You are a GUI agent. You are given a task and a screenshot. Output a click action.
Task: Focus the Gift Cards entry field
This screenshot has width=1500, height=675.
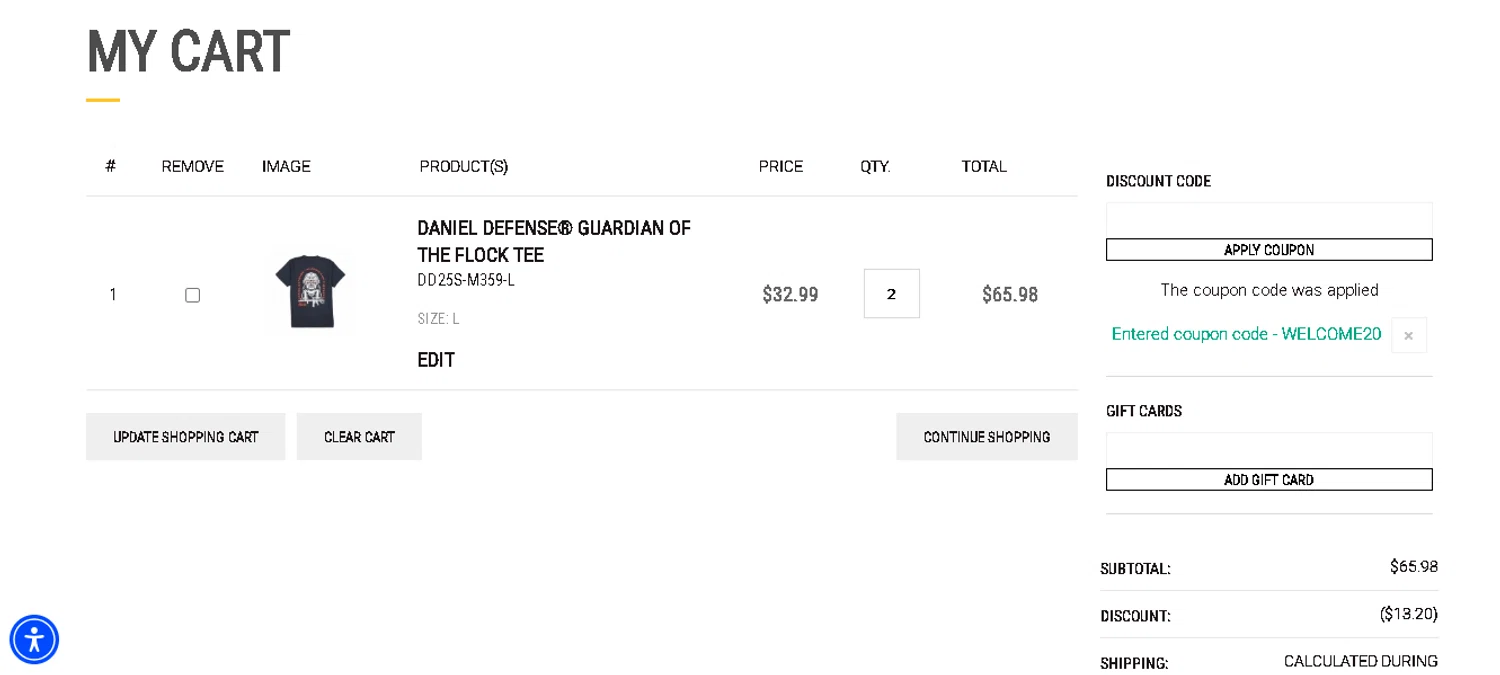(1268, 450)
